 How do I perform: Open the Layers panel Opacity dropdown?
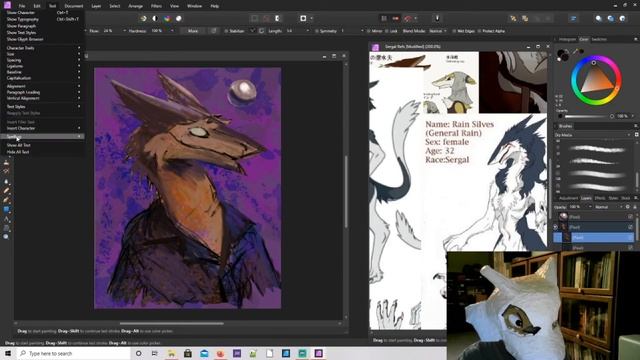[590, 207]
